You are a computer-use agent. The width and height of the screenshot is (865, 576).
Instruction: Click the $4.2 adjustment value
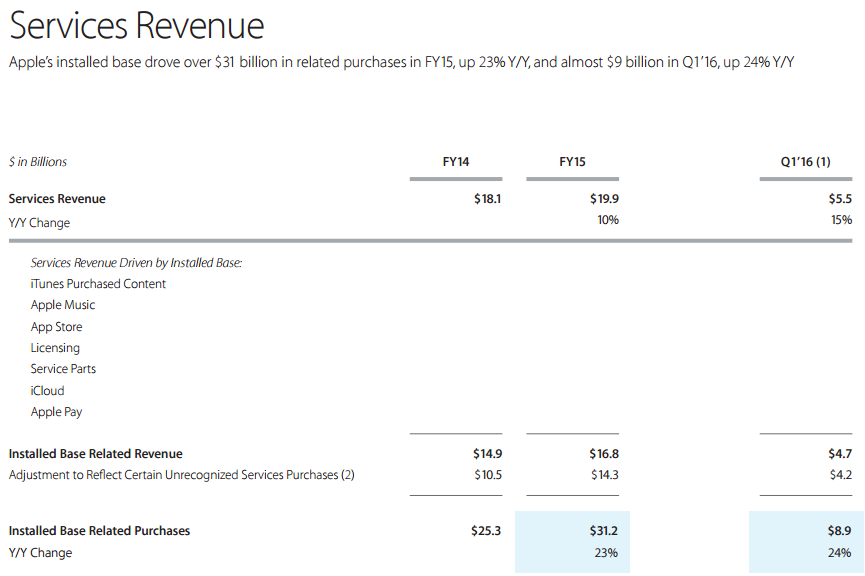click(x=841, y=474)
